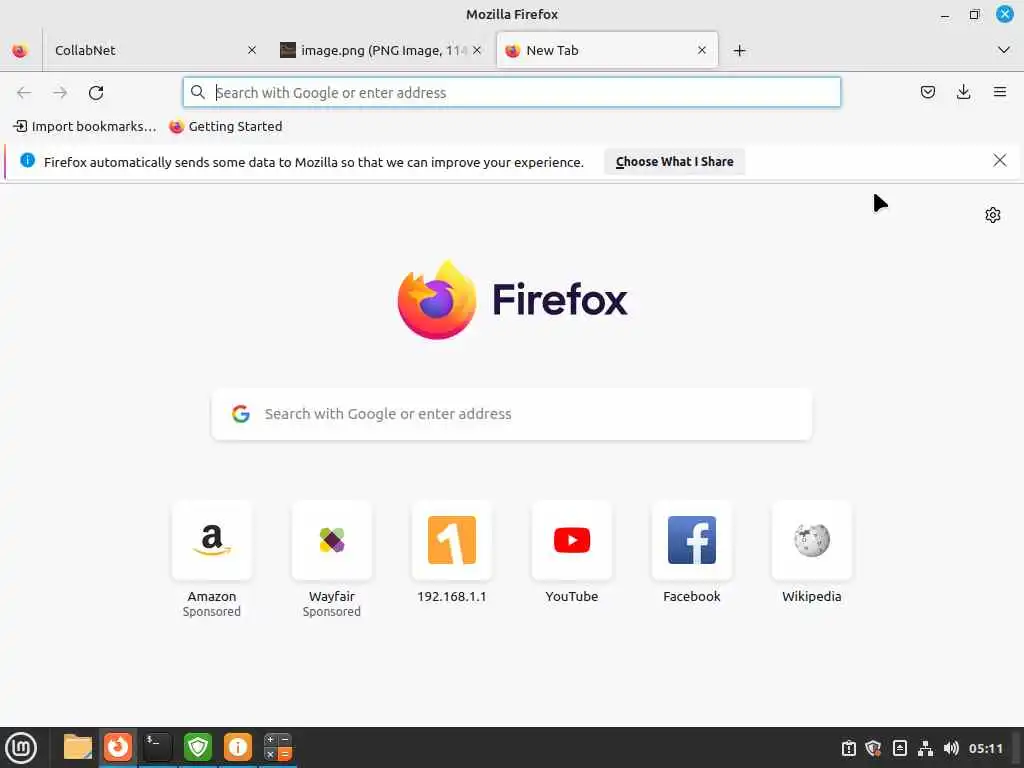Viewport: 1024px width, 768px height.
Task: Open green shield app in taskbar
Action: [198, 747]
